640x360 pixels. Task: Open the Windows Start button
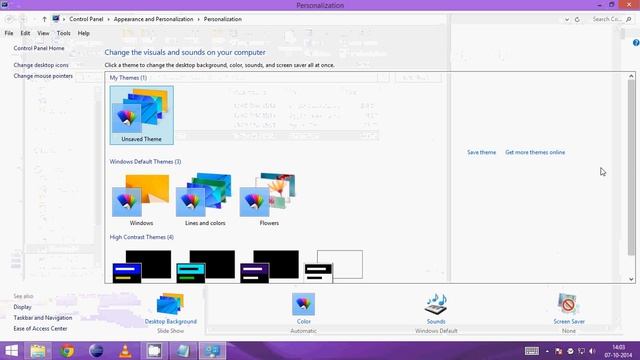coord(11,351)
